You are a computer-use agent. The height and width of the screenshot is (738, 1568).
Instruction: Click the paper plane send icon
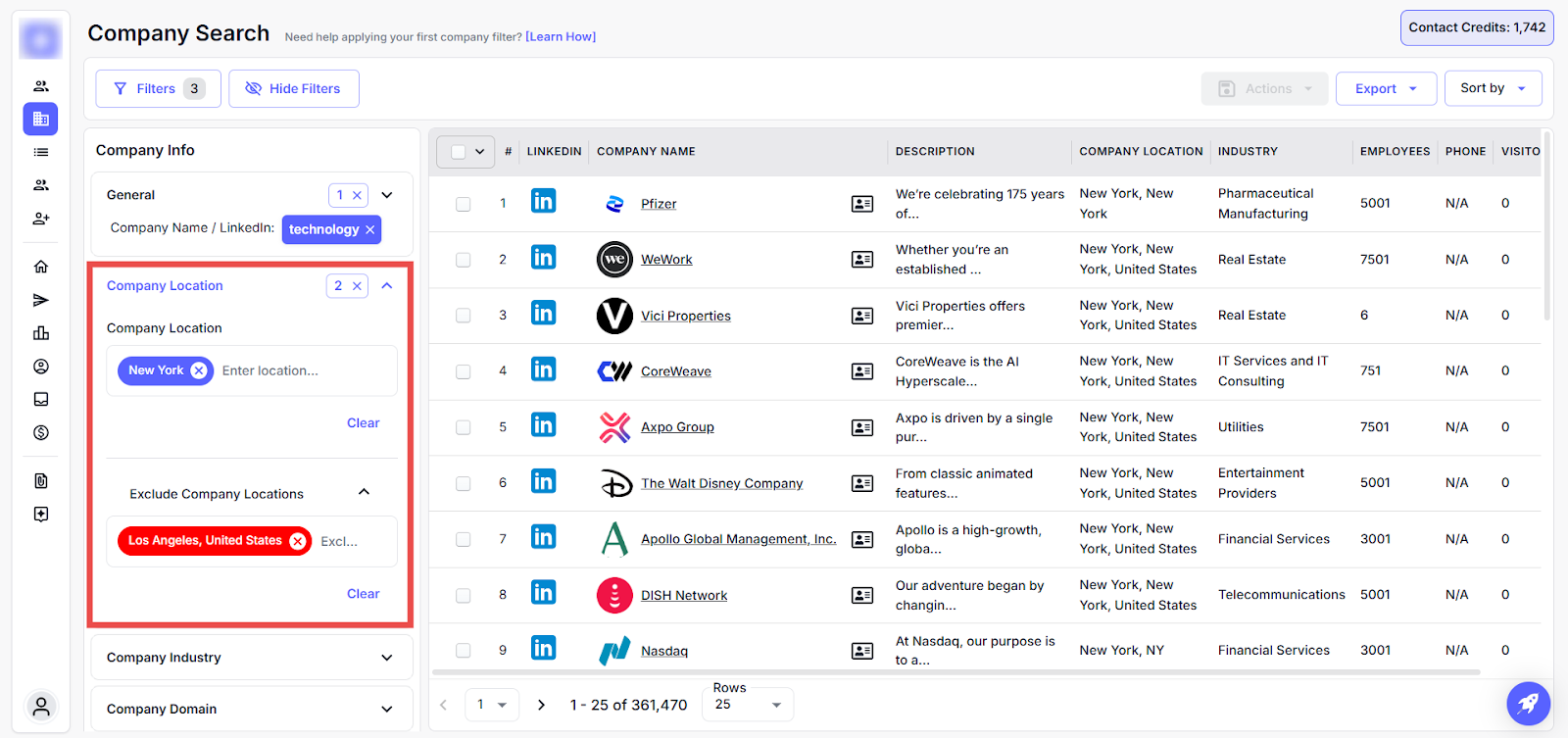41,300
